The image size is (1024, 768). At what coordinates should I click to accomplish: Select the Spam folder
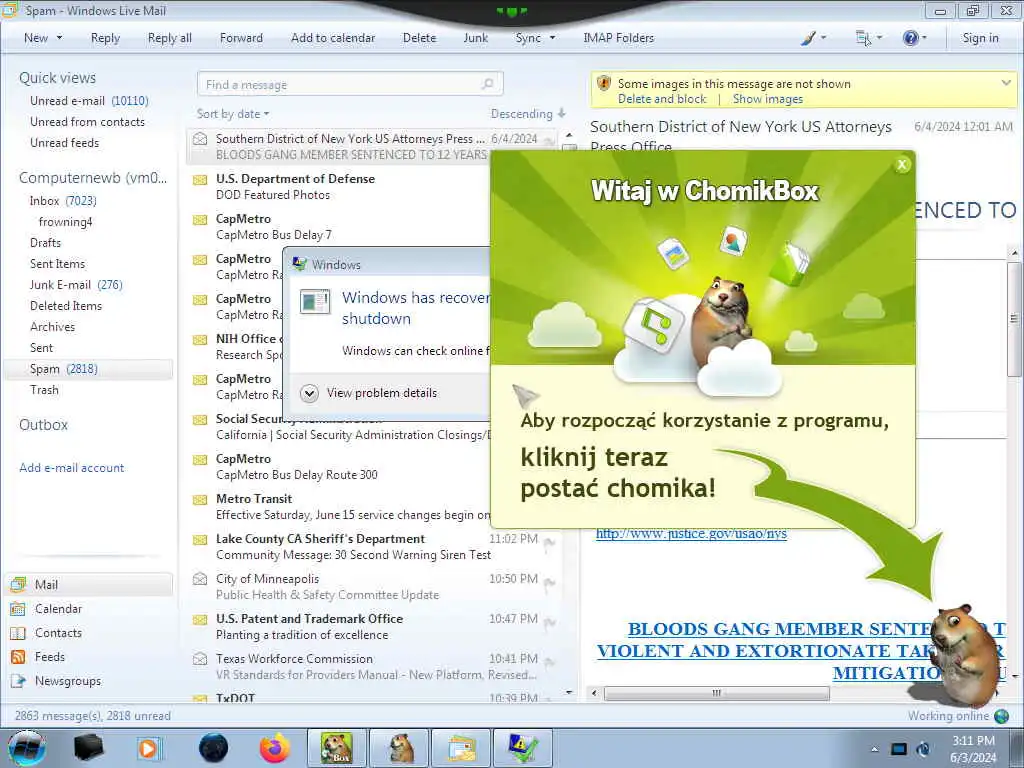click(x=88, y=369)
